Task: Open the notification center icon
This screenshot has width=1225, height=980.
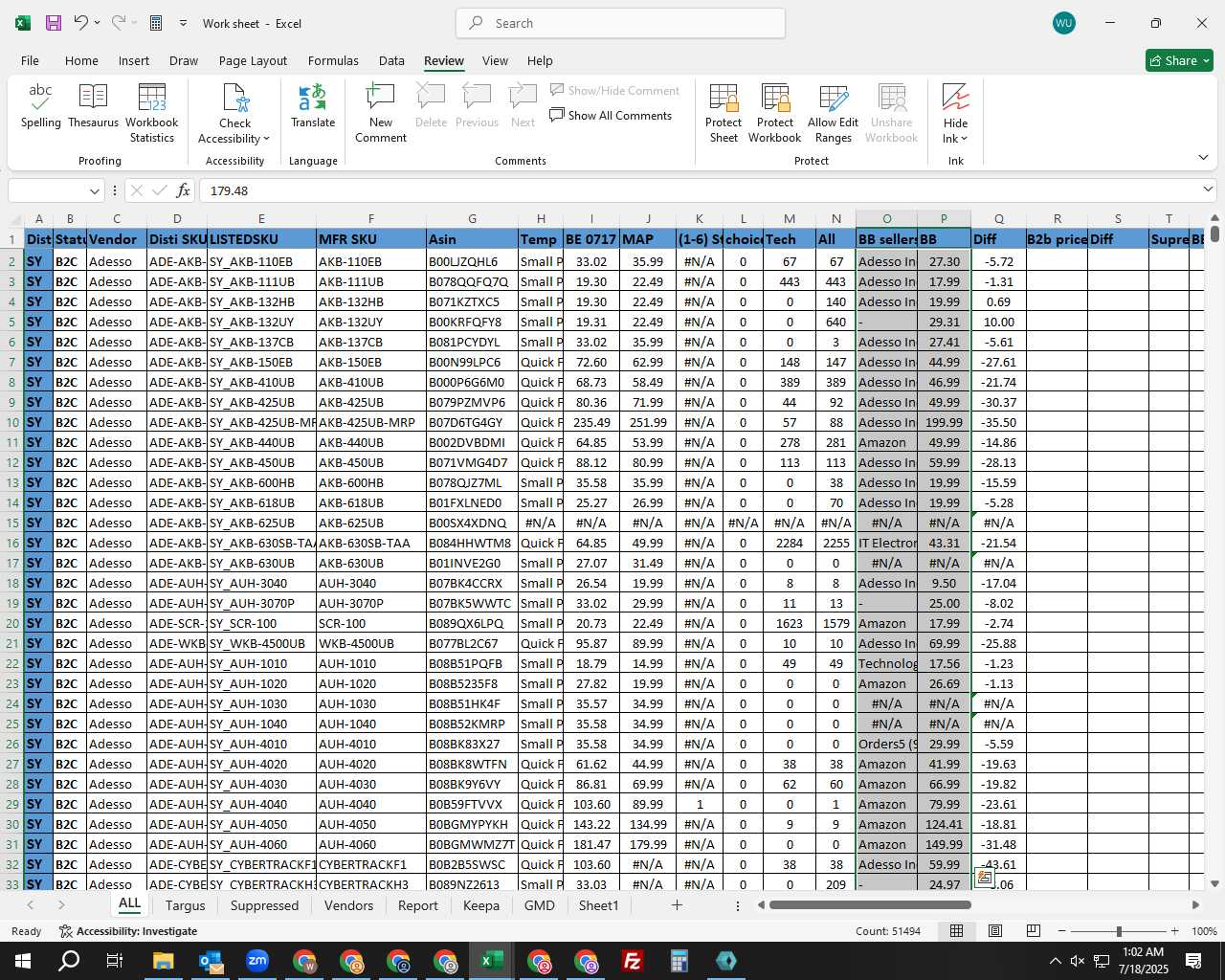Action: point(1193,961)
